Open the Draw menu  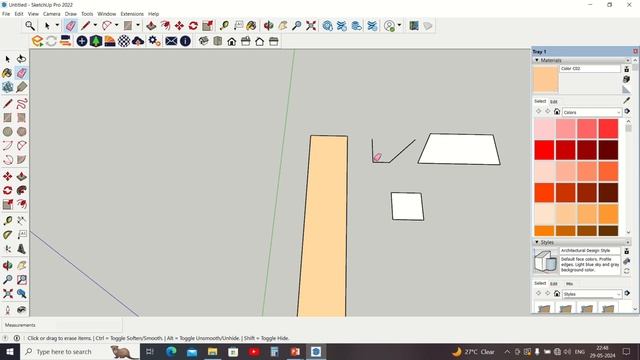click(71, 14)
